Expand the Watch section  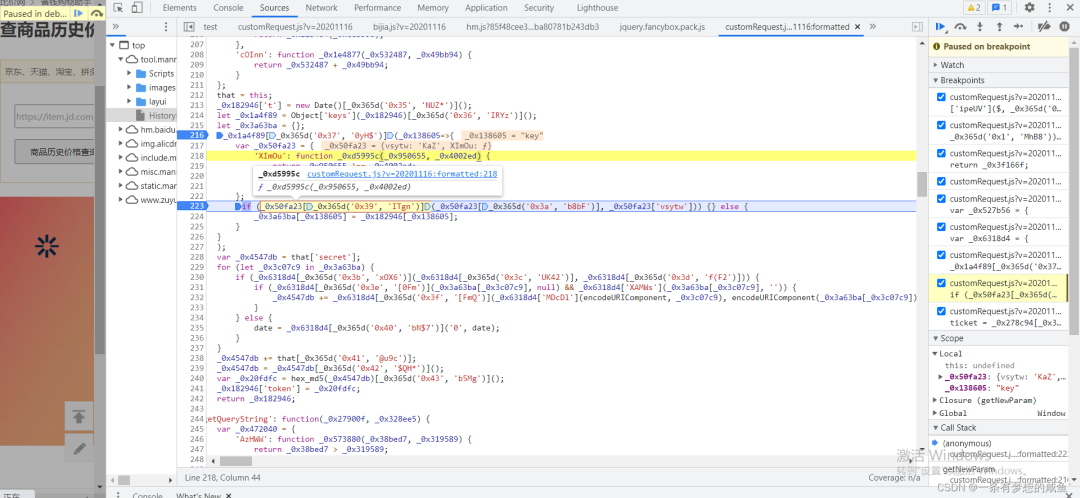(x=952, y=65)
